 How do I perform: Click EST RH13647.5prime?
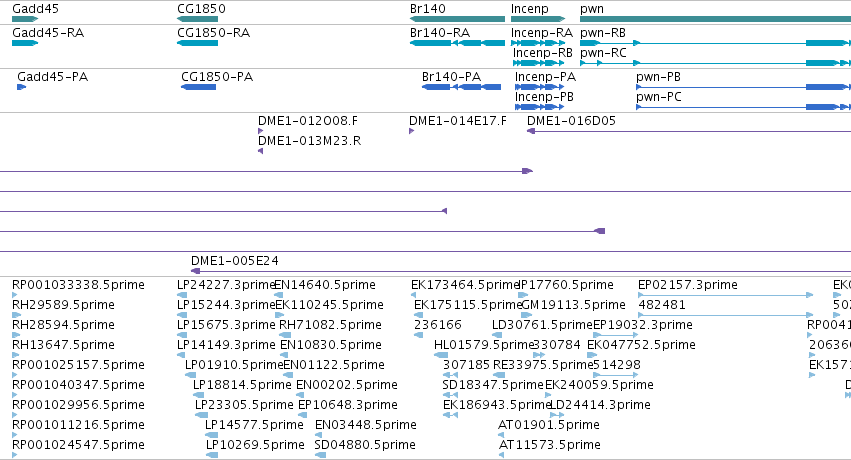[x=15, y=355]
